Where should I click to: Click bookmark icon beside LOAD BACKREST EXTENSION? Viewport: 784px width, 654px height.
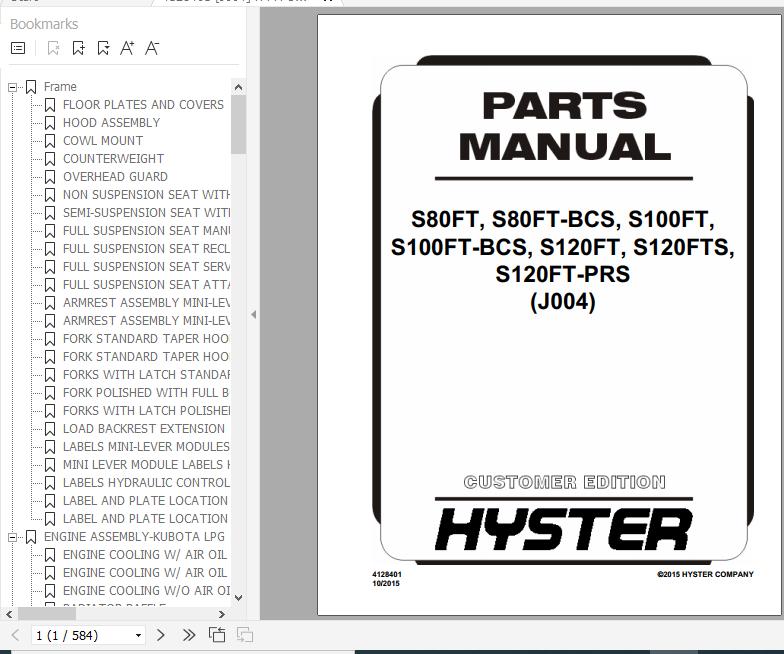coord(50,429)
